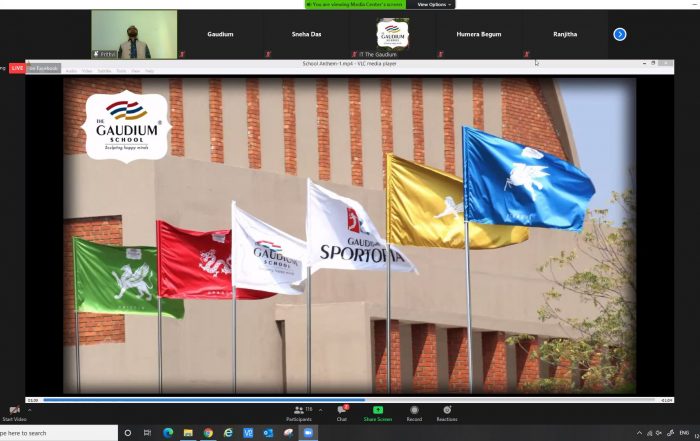Click the green Share Screen button
Screen dimensions: 700x441
click(x=378, y=413)
